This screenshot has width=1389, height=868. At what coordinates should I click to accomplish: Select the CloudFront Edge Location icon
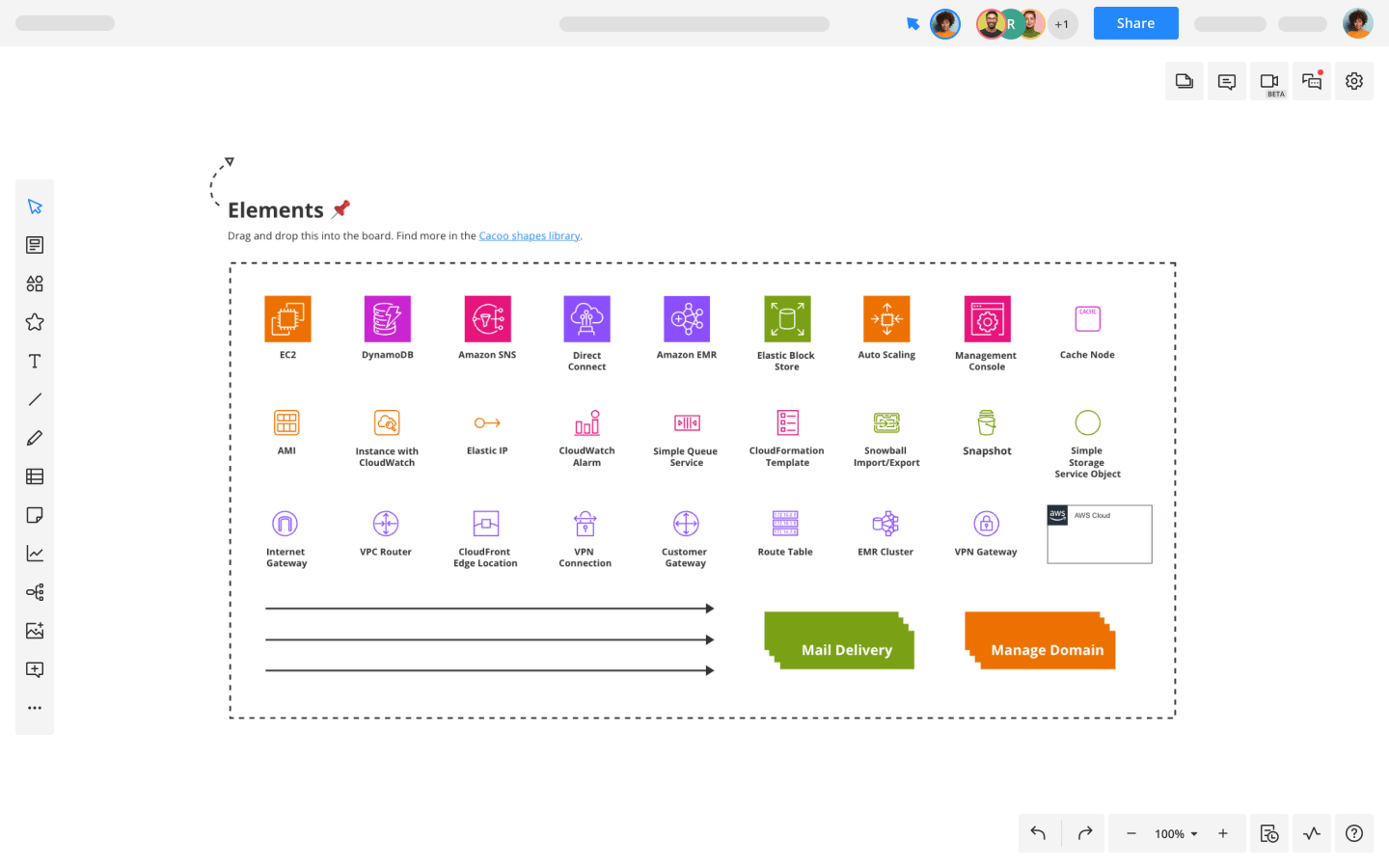click(486, 524)
